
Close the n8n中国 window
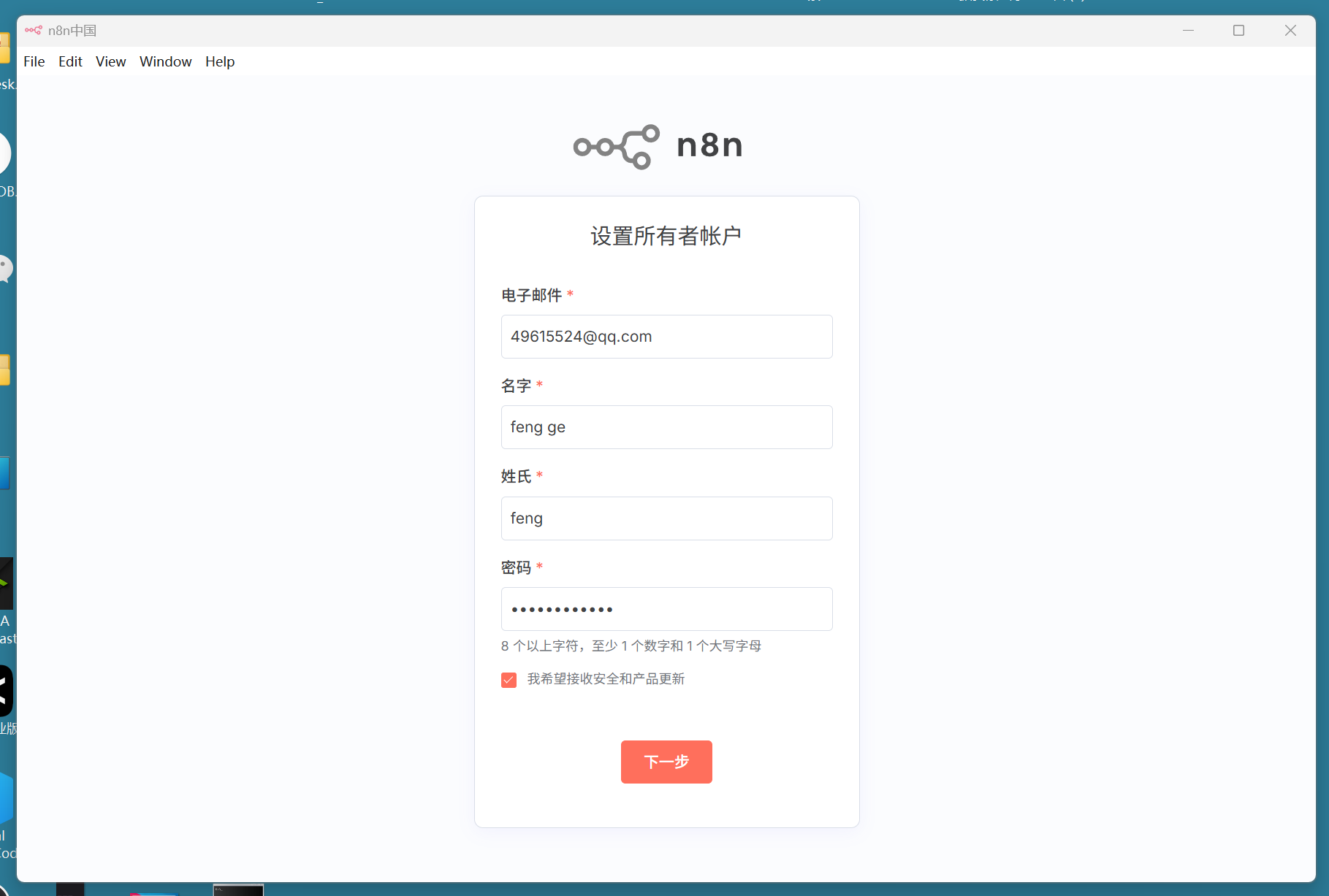coord(1290,30)
